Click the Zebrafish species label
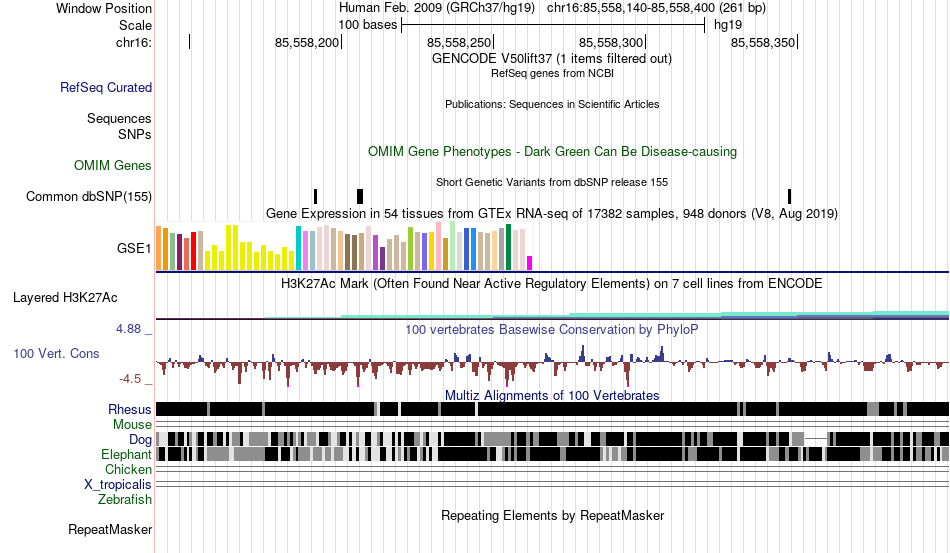950x553 pixels. (x=125, y=500)
